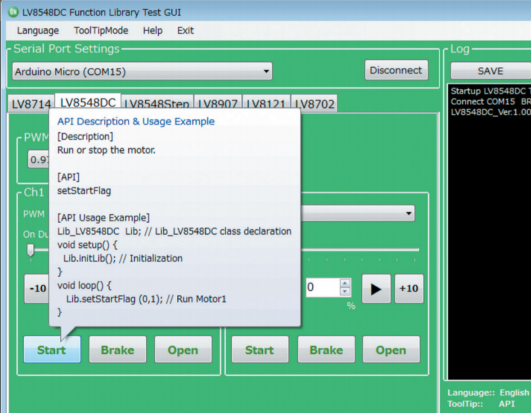Switch to the LV8702 tab
Screen dimensions: 531x413
(x=314, y=104)
